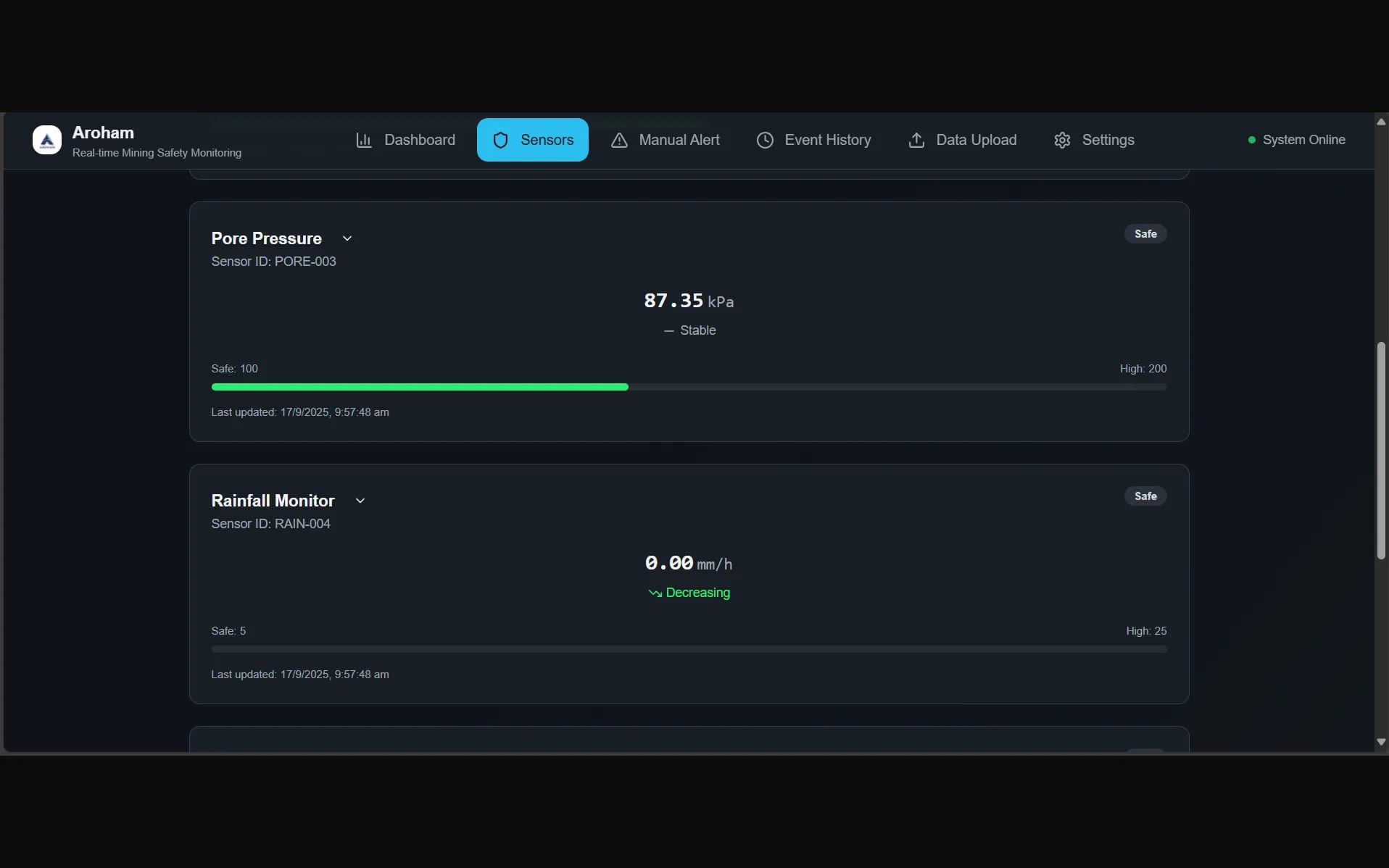
Task: Click the Settings gear icon
Action: coord(1062,140)
